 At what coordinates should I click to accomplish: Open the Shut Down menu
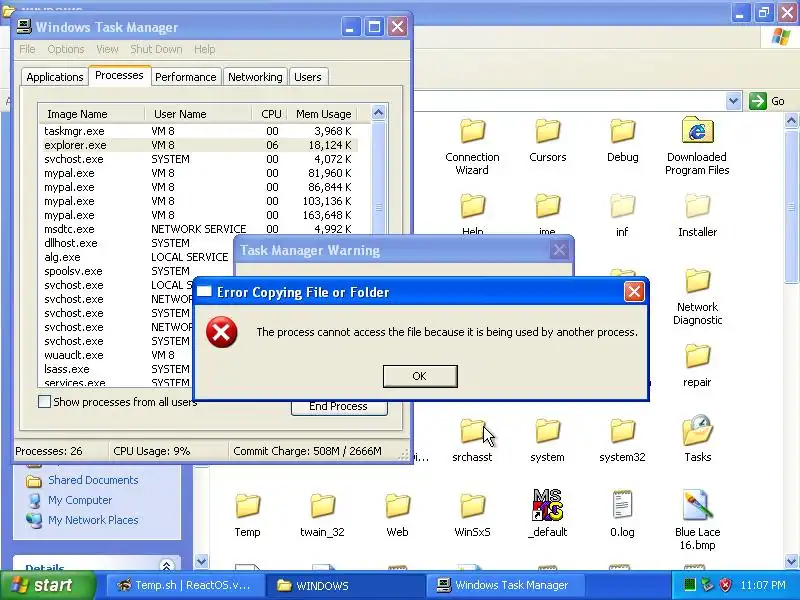pyautogui.click(x=156, y=49)
